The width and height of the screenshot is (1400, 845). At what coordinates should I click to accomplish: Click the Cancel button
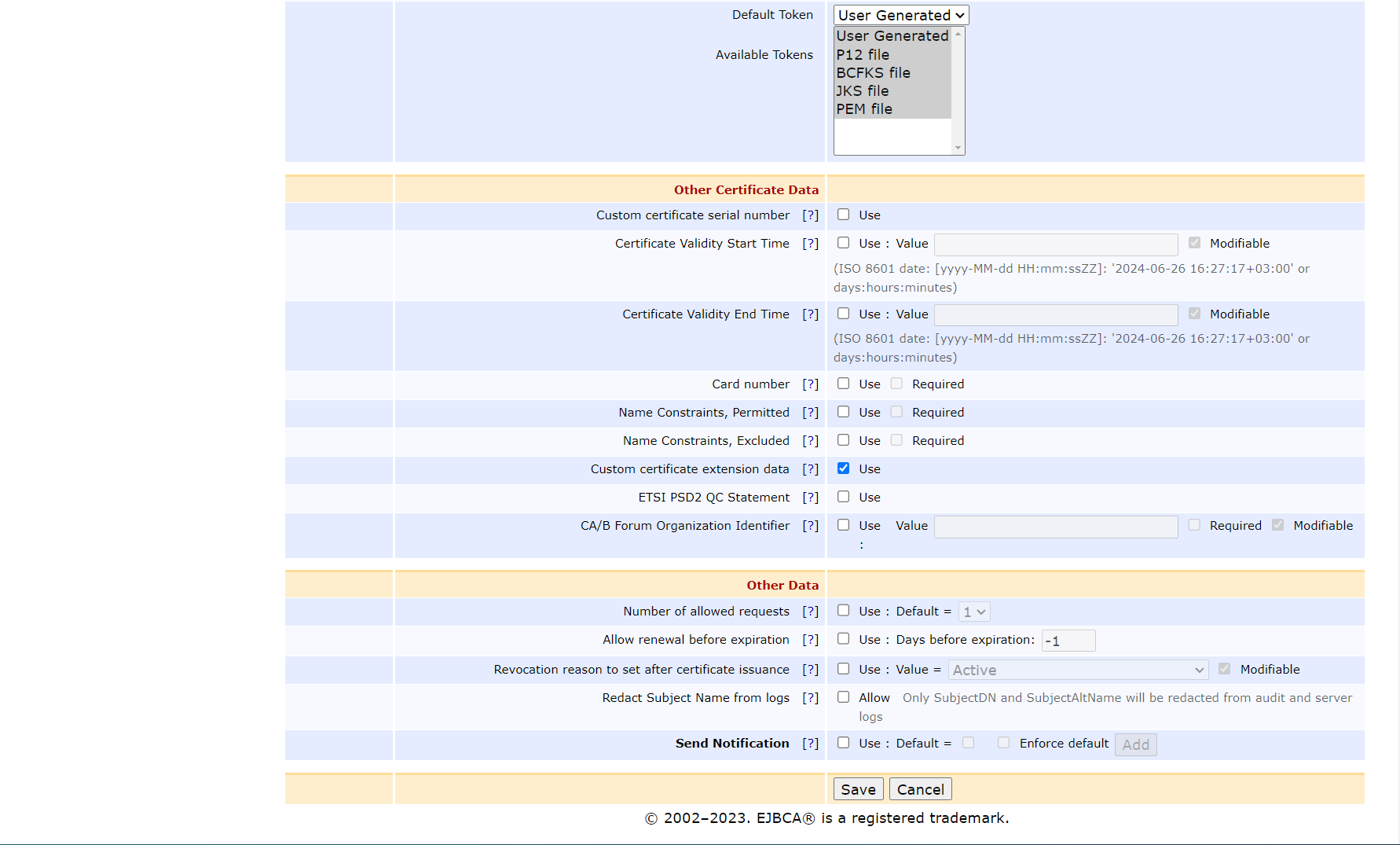(x=920, y=789)
